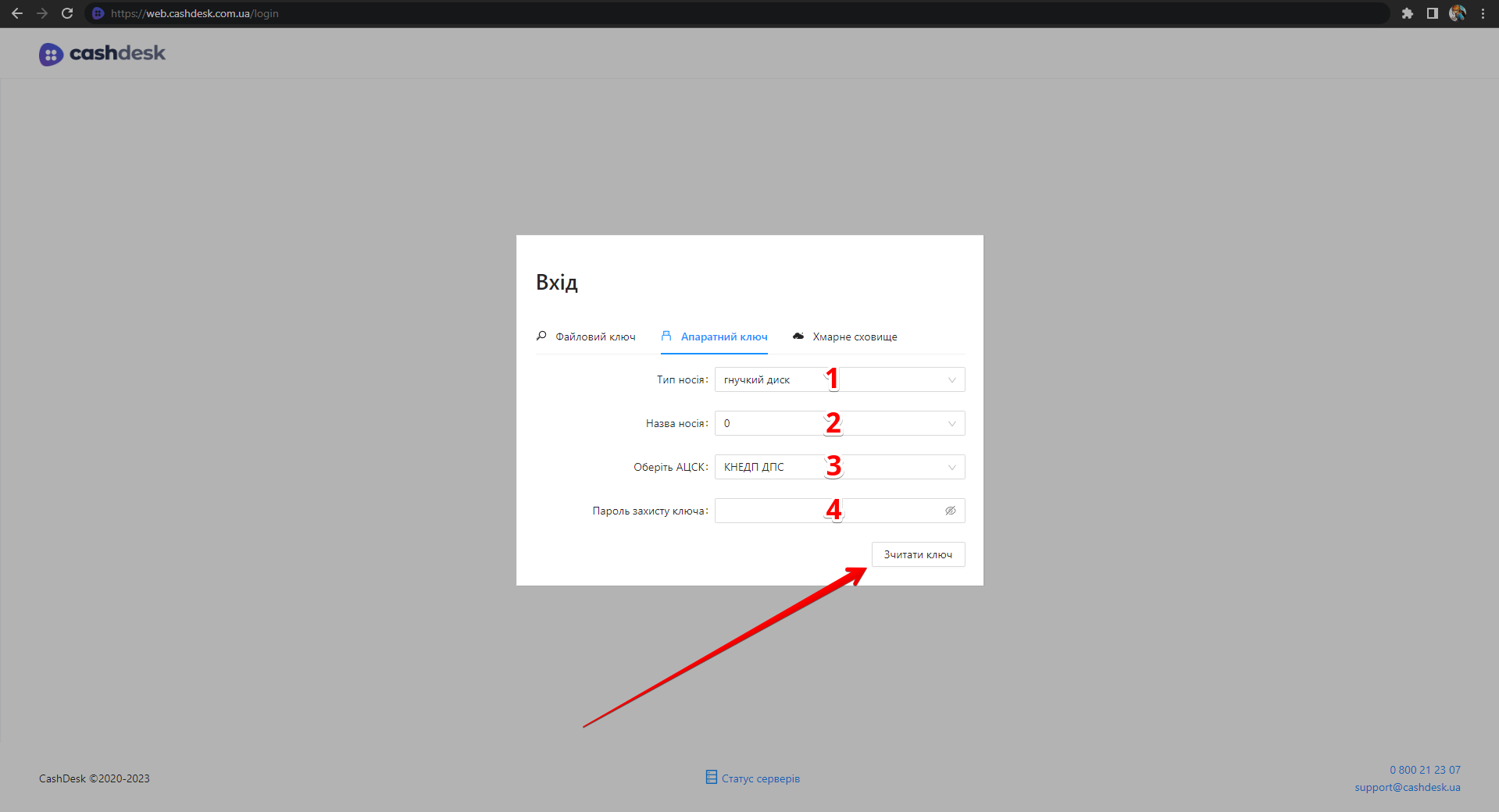1499x812 pixels.
Task: Switch to Хмарне сховище tab
Action: pyautogui.click(x=845, y=337)
